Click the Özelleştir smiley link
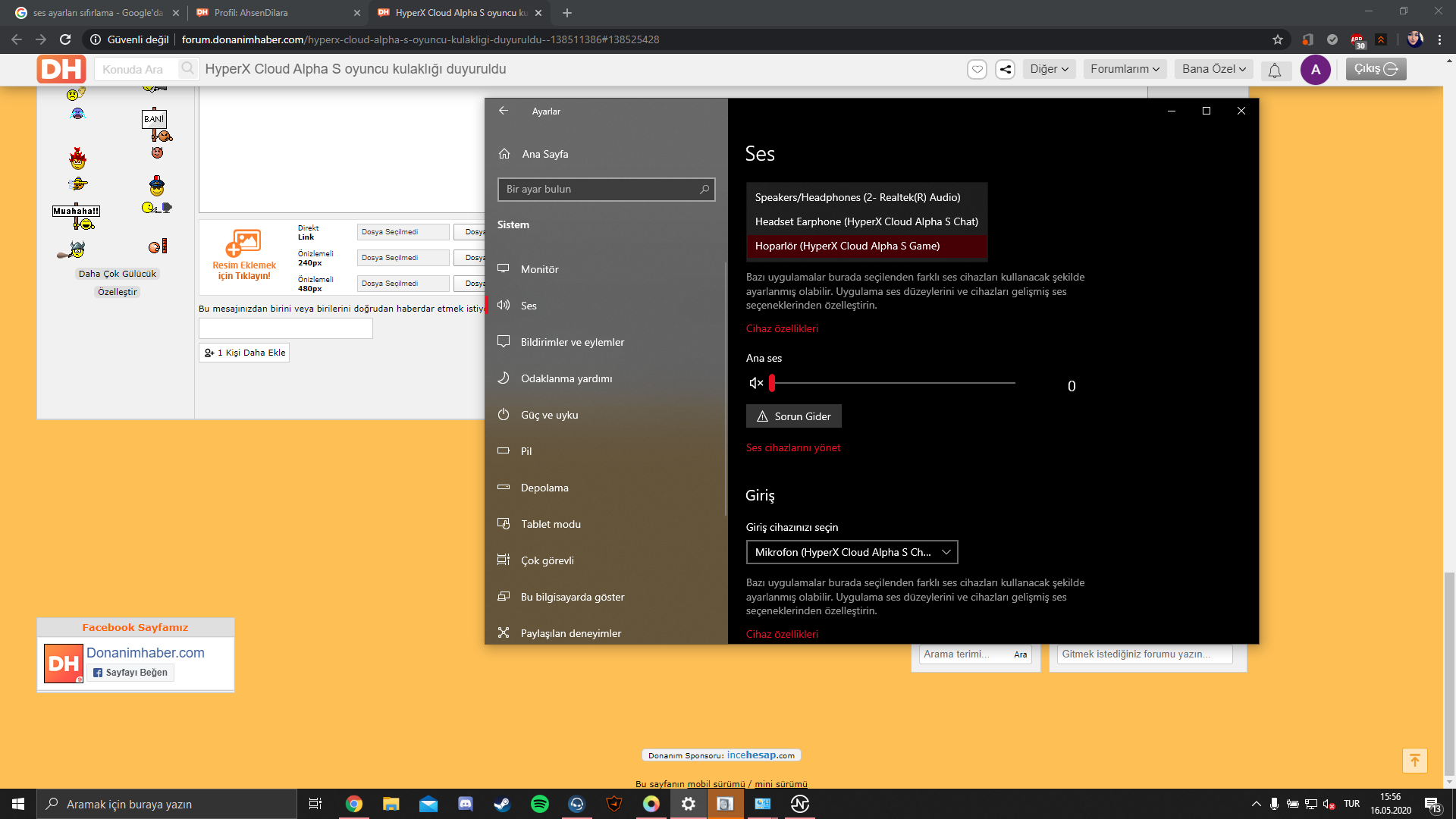The height and width of the screenshot is (819, 1456). click(118, 292)
